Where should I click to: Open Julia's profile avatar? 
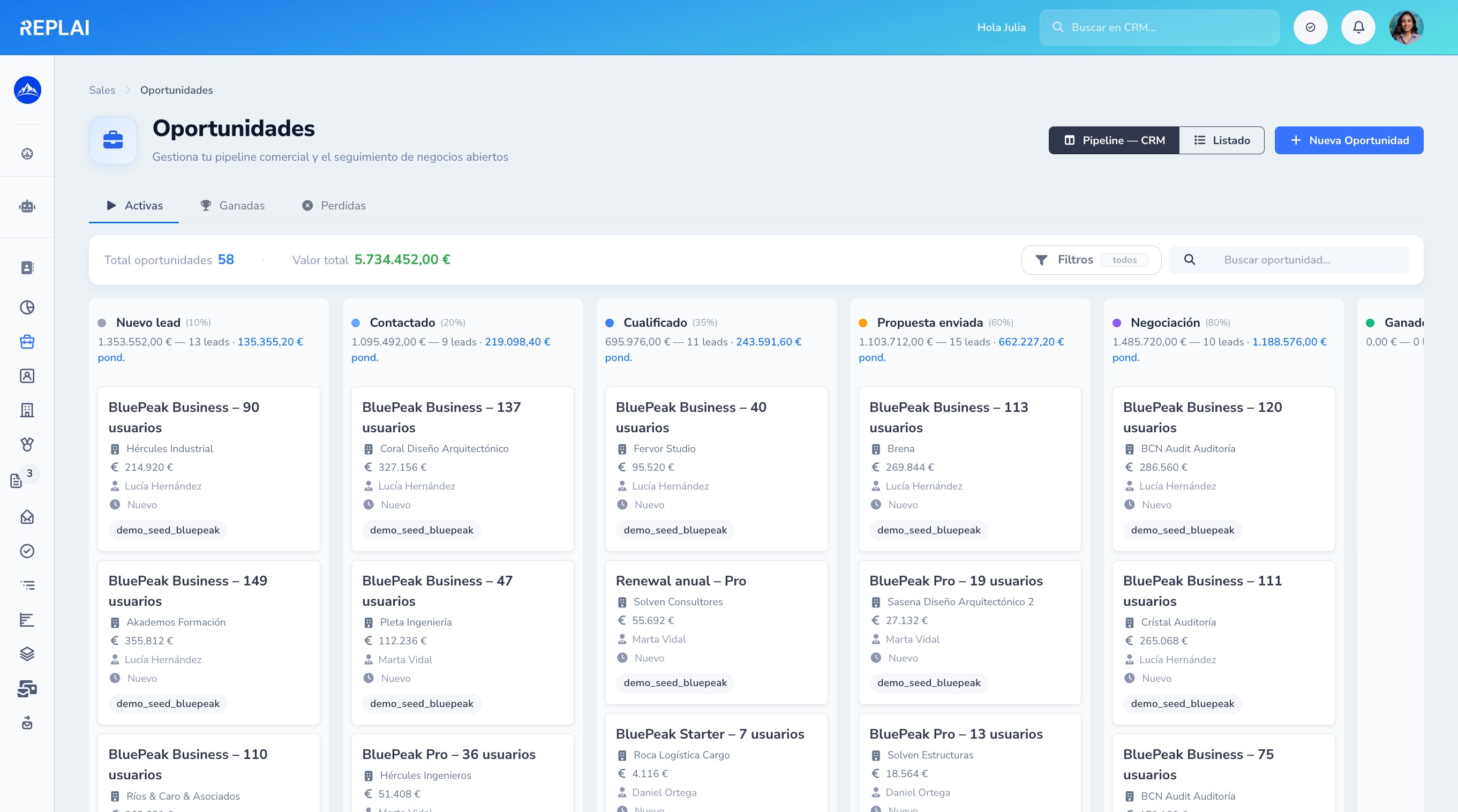coord(1406,27)
